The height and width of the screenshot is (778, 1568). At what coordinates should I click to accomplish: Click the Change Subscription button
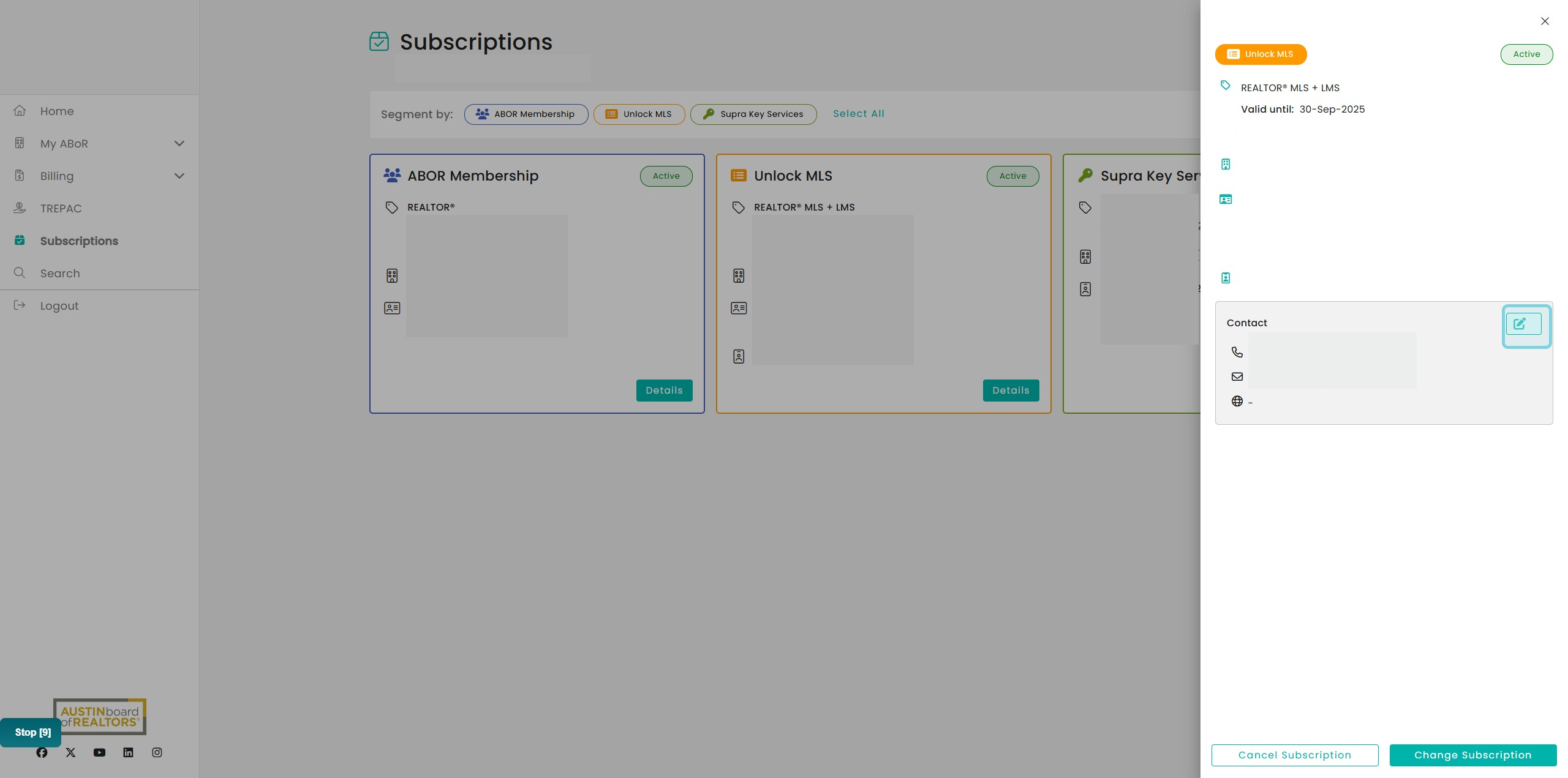coord(1472,755)
